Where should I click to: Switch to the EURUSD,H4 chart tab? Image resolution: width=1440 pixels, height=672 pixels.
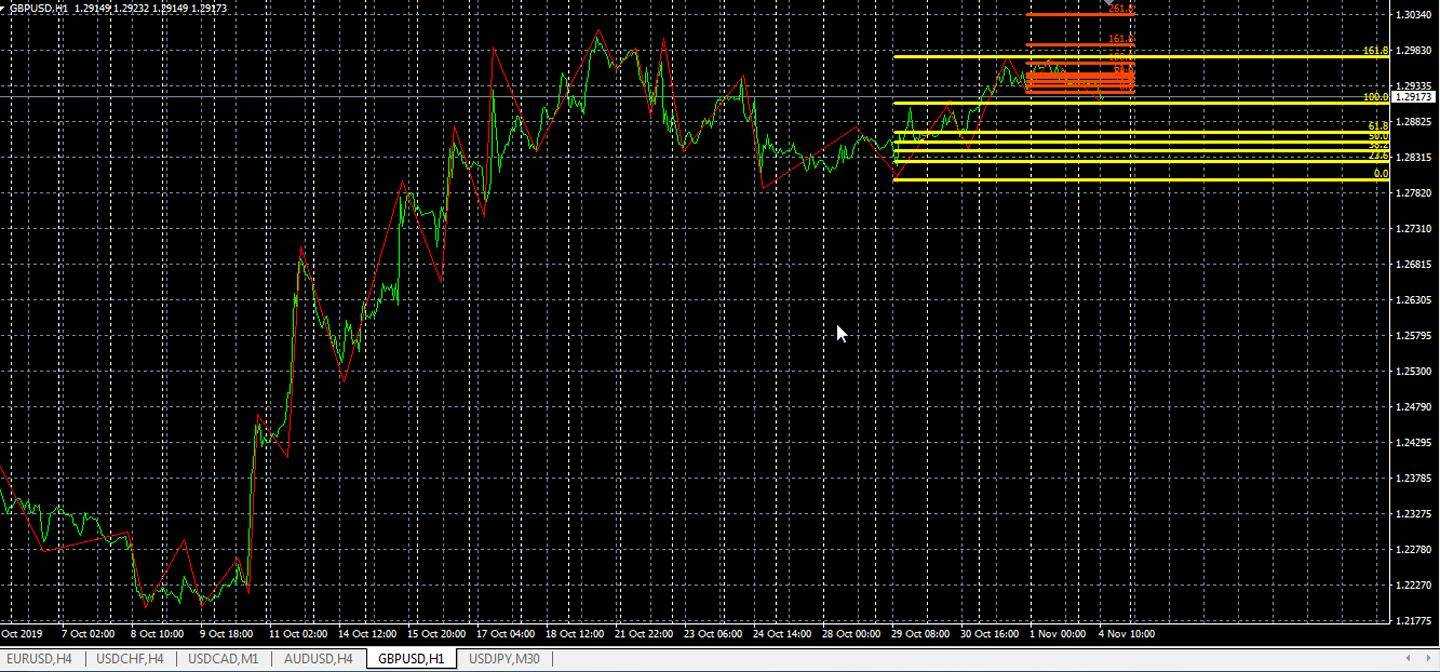tap(42, 658)
